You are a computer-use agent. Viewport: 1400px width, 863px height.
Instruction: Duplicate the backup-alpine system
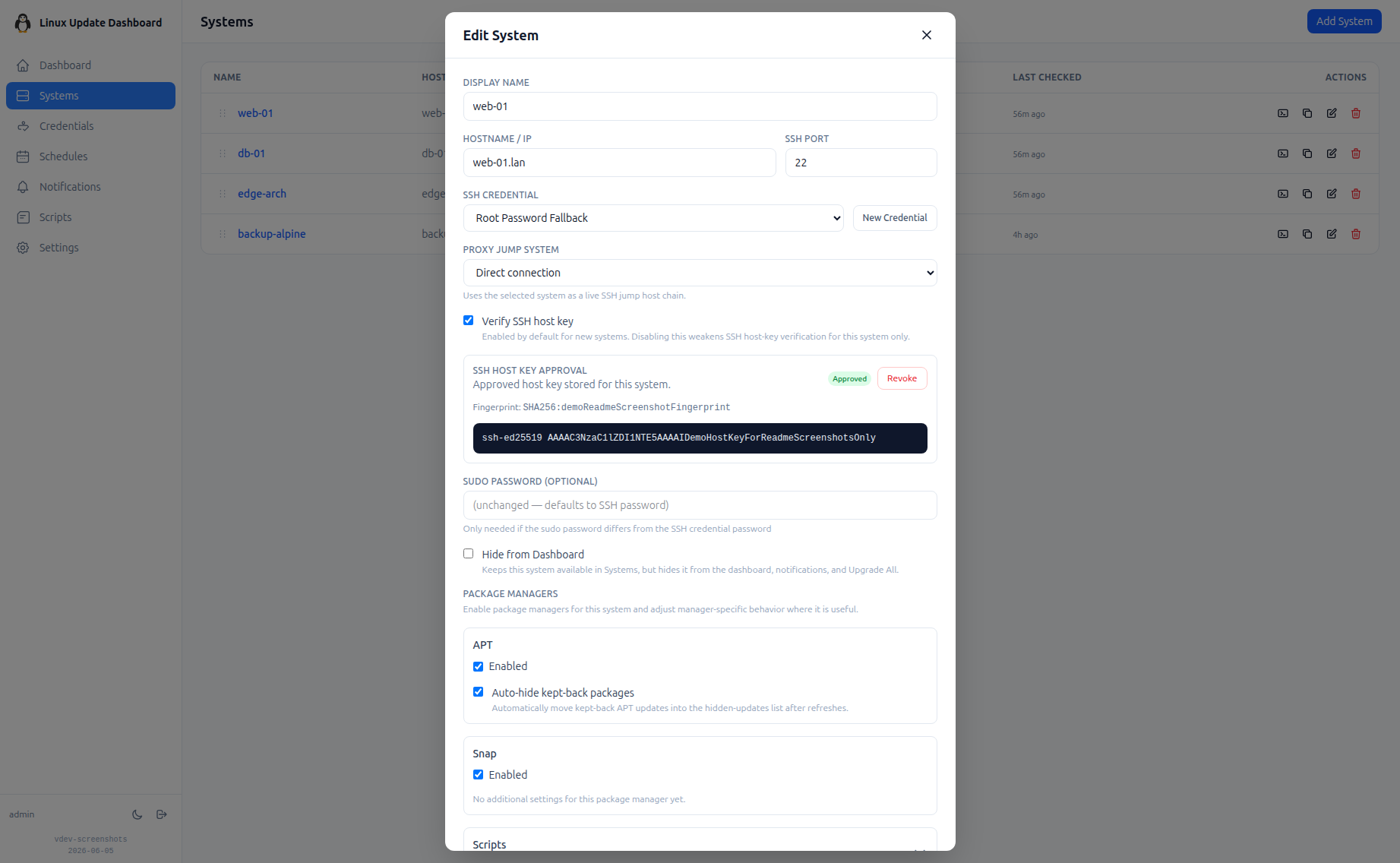coord(1307,234)
